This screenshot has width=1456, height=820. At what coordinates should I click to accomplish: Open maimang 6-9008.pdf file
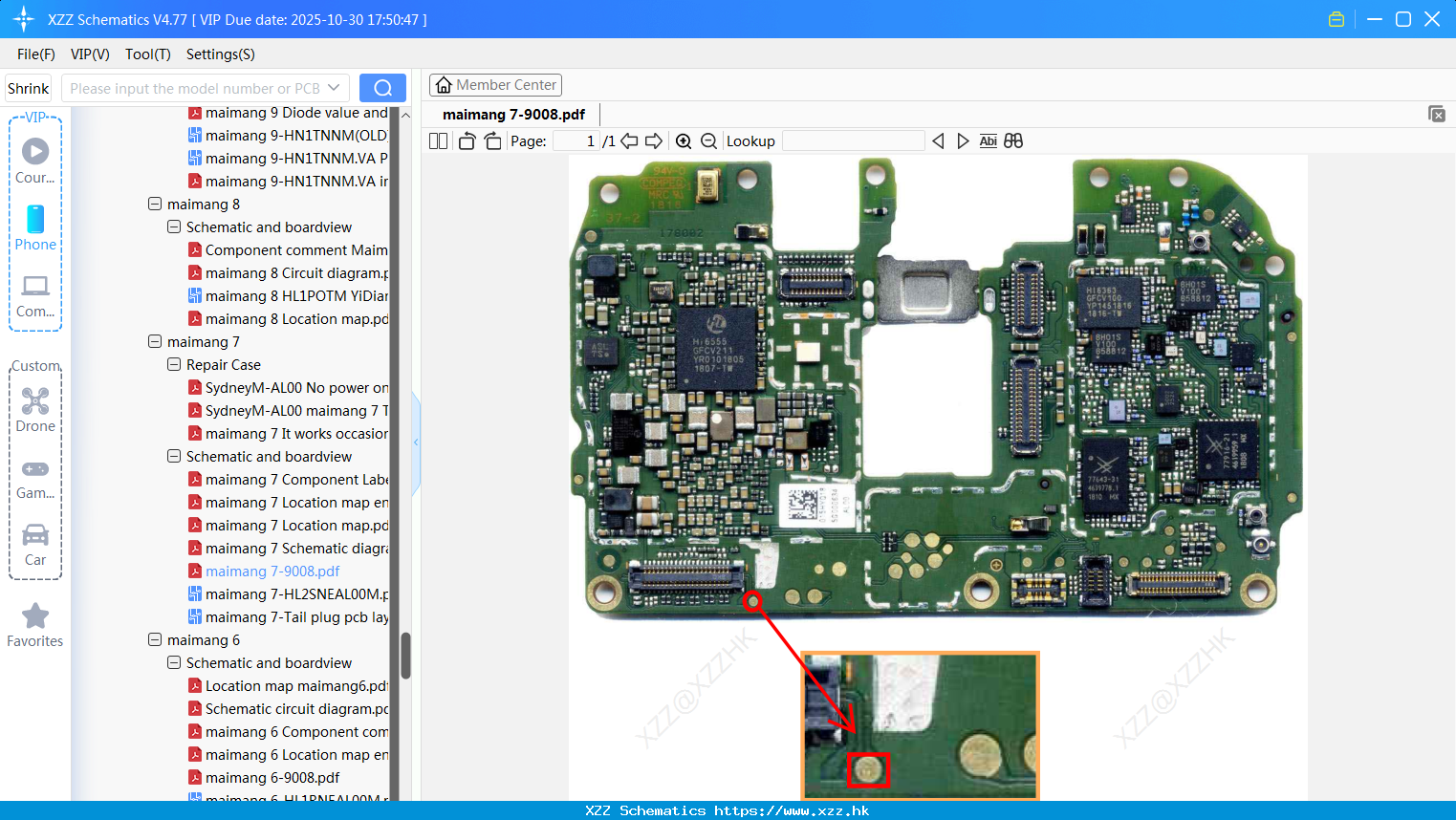coord(272,778)
